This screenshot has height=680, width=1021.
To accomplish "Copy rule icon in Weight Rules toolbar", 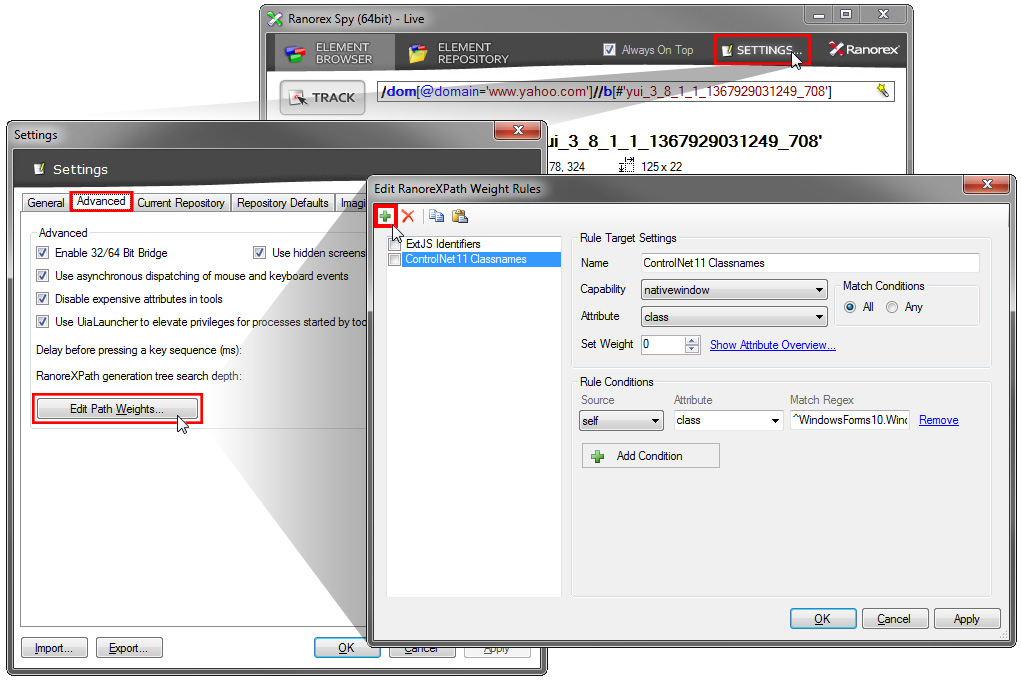I will click(436, 216).
